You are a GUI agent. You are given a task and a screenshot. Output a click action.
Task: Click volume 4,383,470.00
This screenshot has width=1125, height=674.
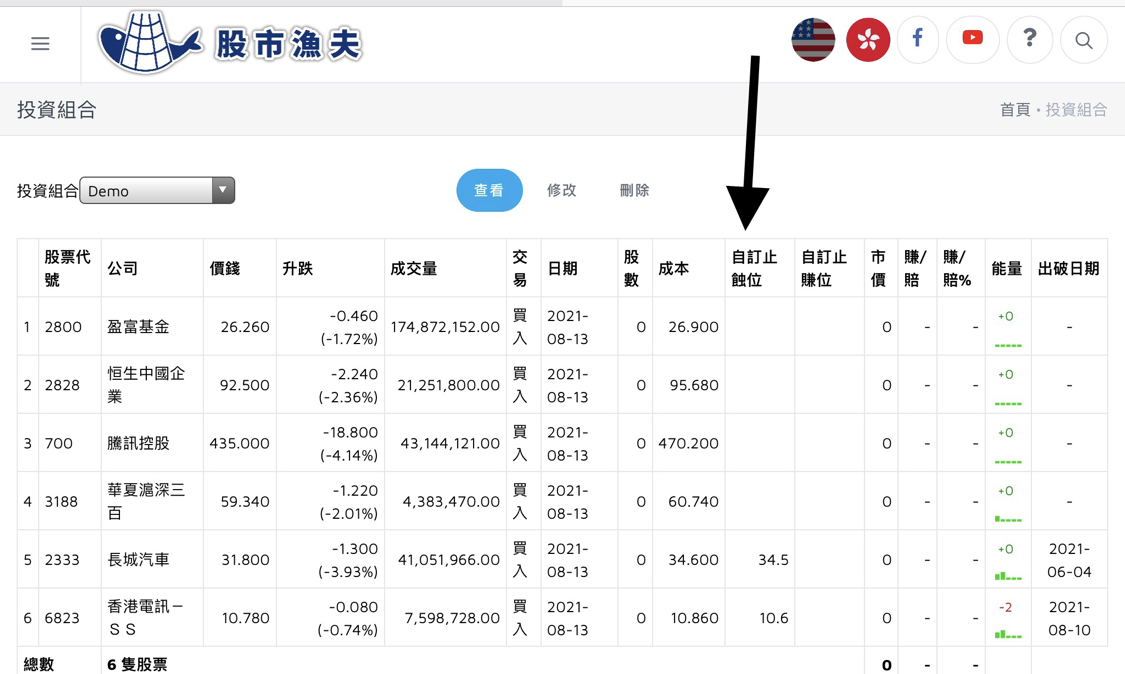[x=451, y=501]
